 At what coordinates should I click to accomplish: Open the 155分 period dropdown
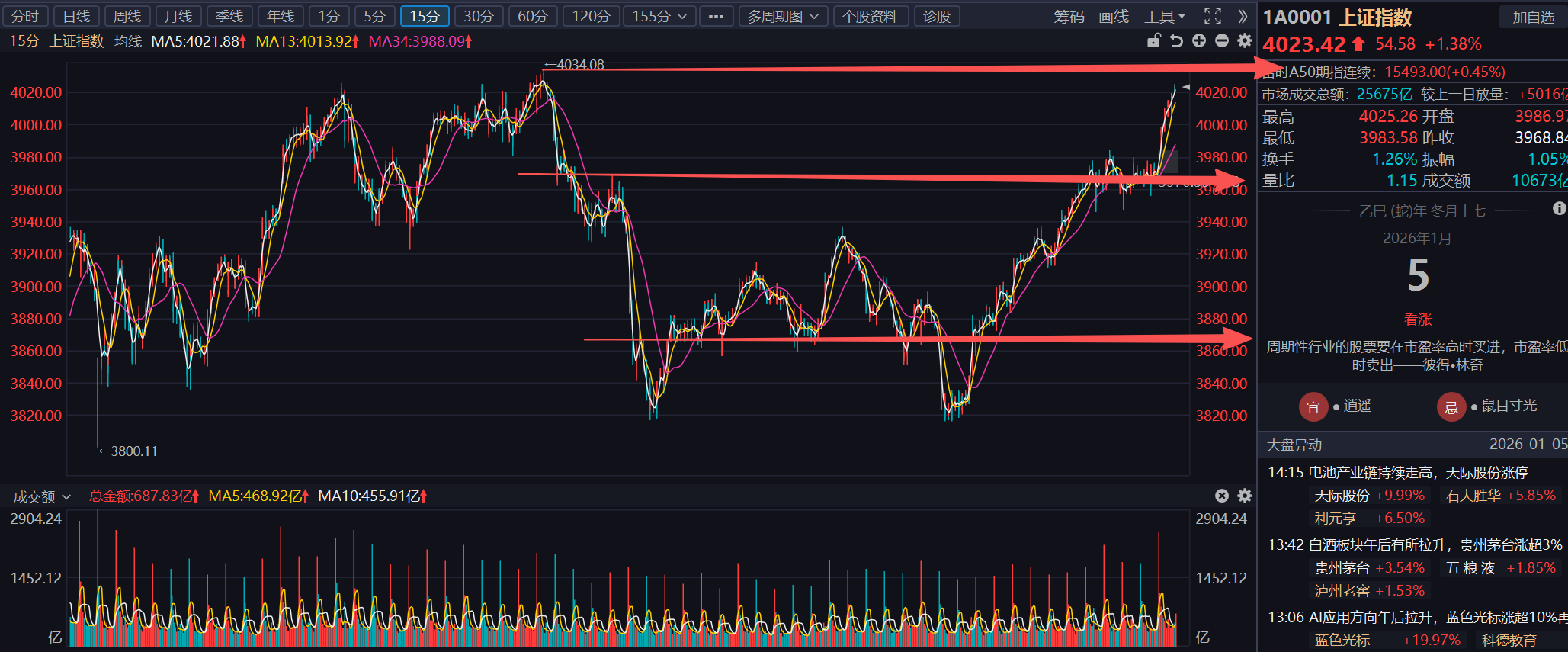tap(659, 16)
